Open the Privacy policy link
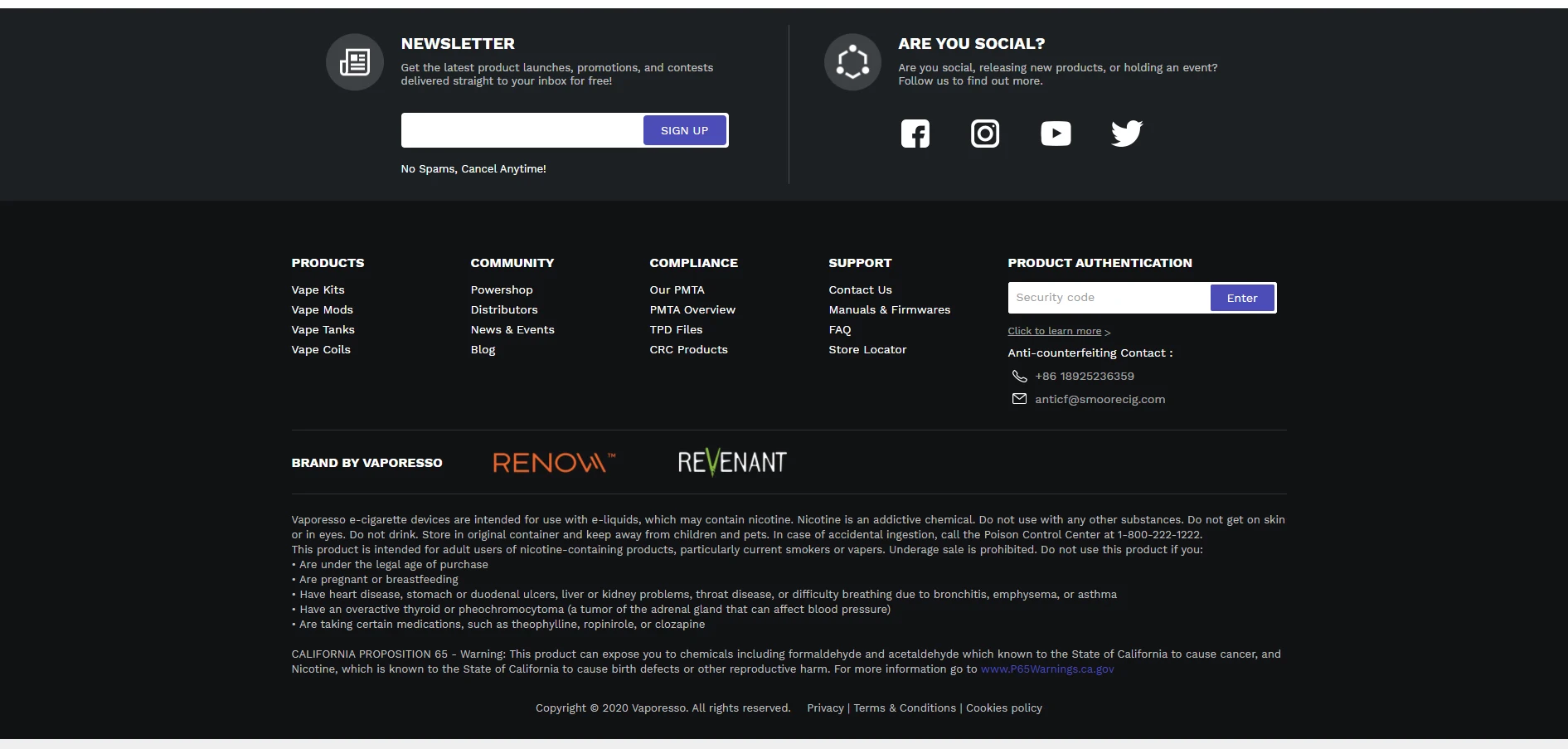Screen dimensions: 1568x749 coord(825,708)
